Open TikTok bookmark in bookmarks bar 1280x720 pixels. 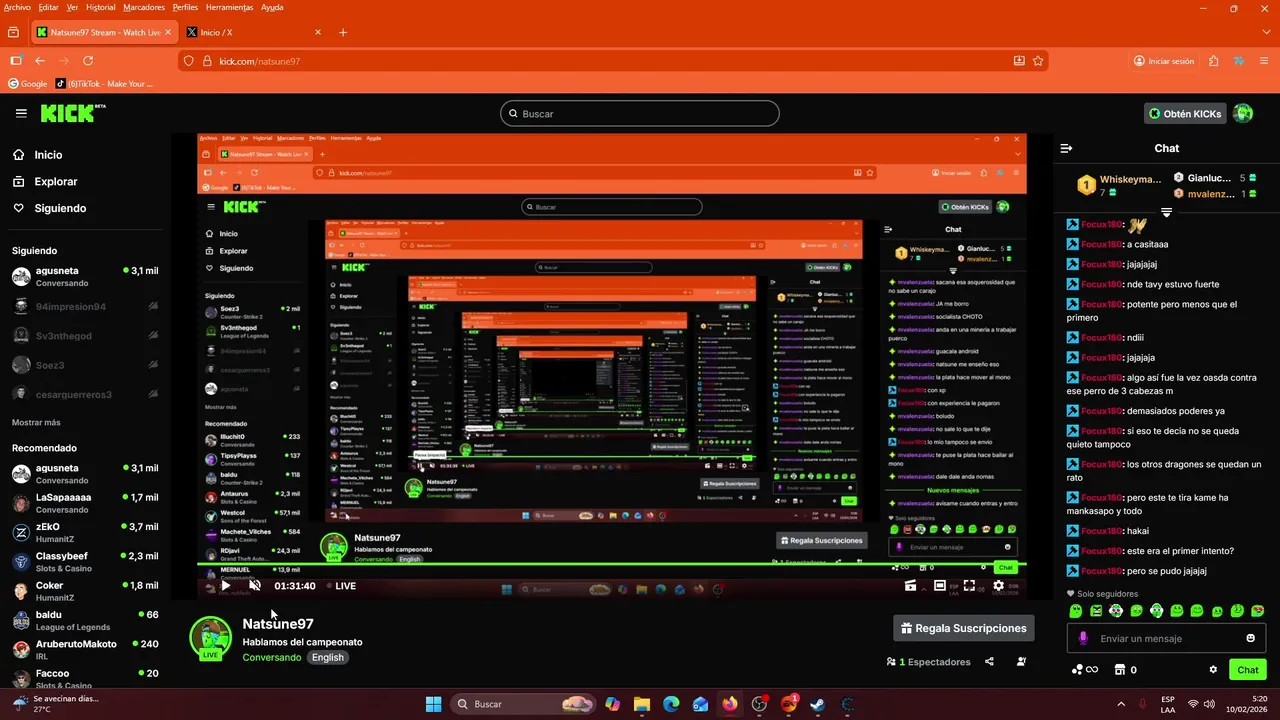point(105,84)
